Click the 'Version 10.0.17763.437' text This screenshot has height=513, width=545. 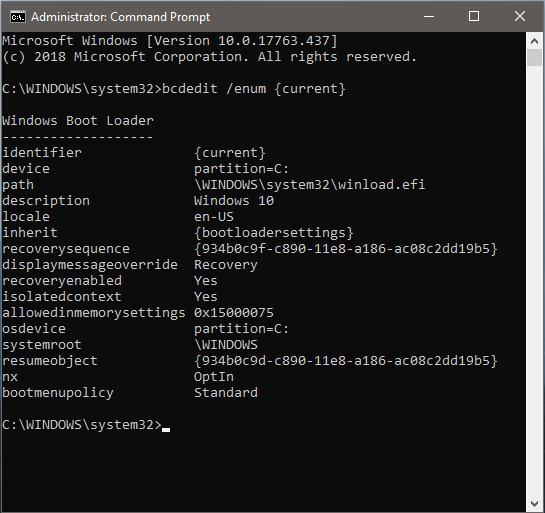pos(242,41)
